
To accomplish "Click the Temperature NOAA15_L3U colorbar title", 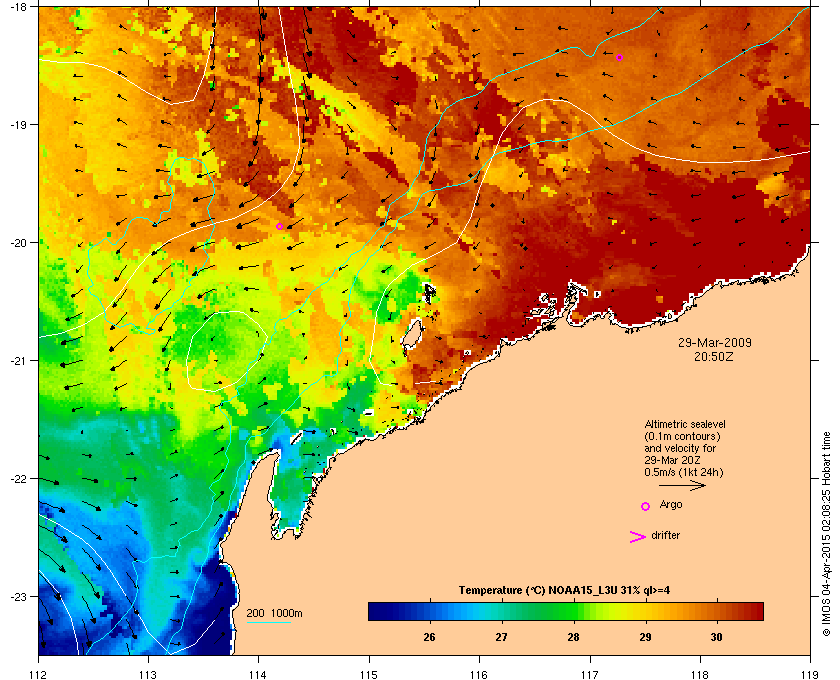I will click(564, 590).
